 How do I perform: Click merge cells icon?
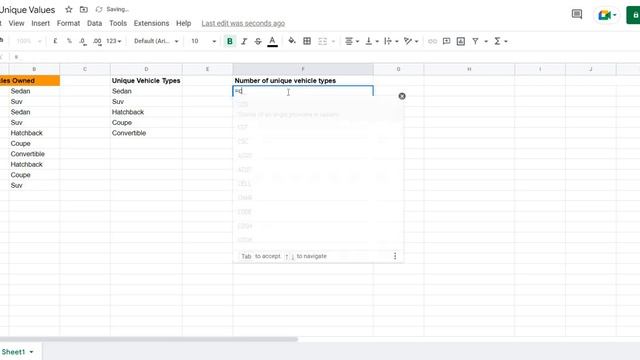tap(322, 41)
